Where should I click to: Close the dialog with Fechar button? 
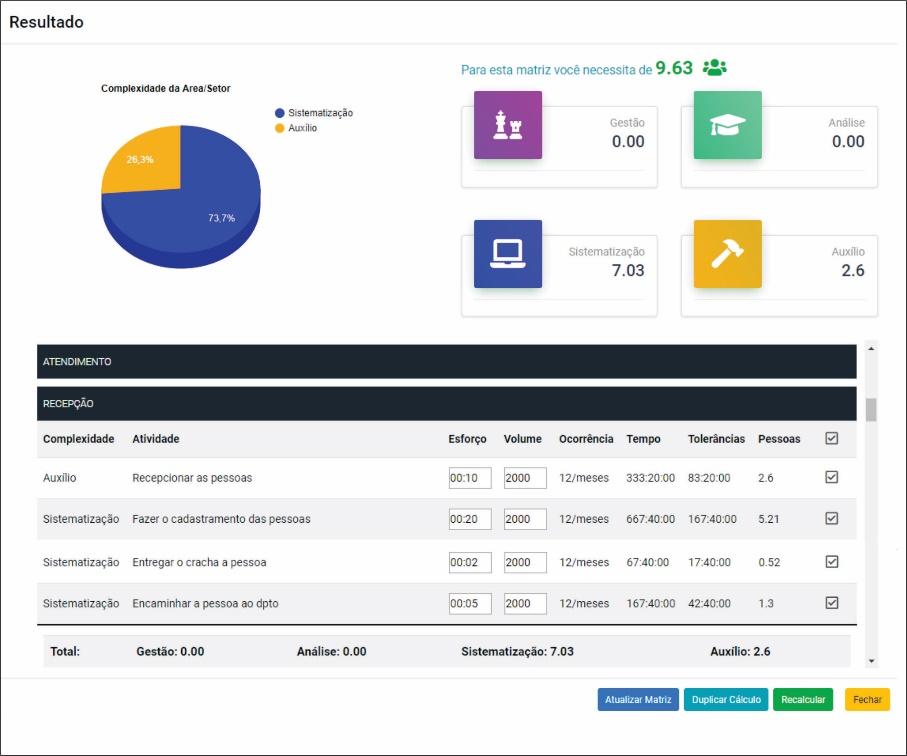[x=867, y=699]
